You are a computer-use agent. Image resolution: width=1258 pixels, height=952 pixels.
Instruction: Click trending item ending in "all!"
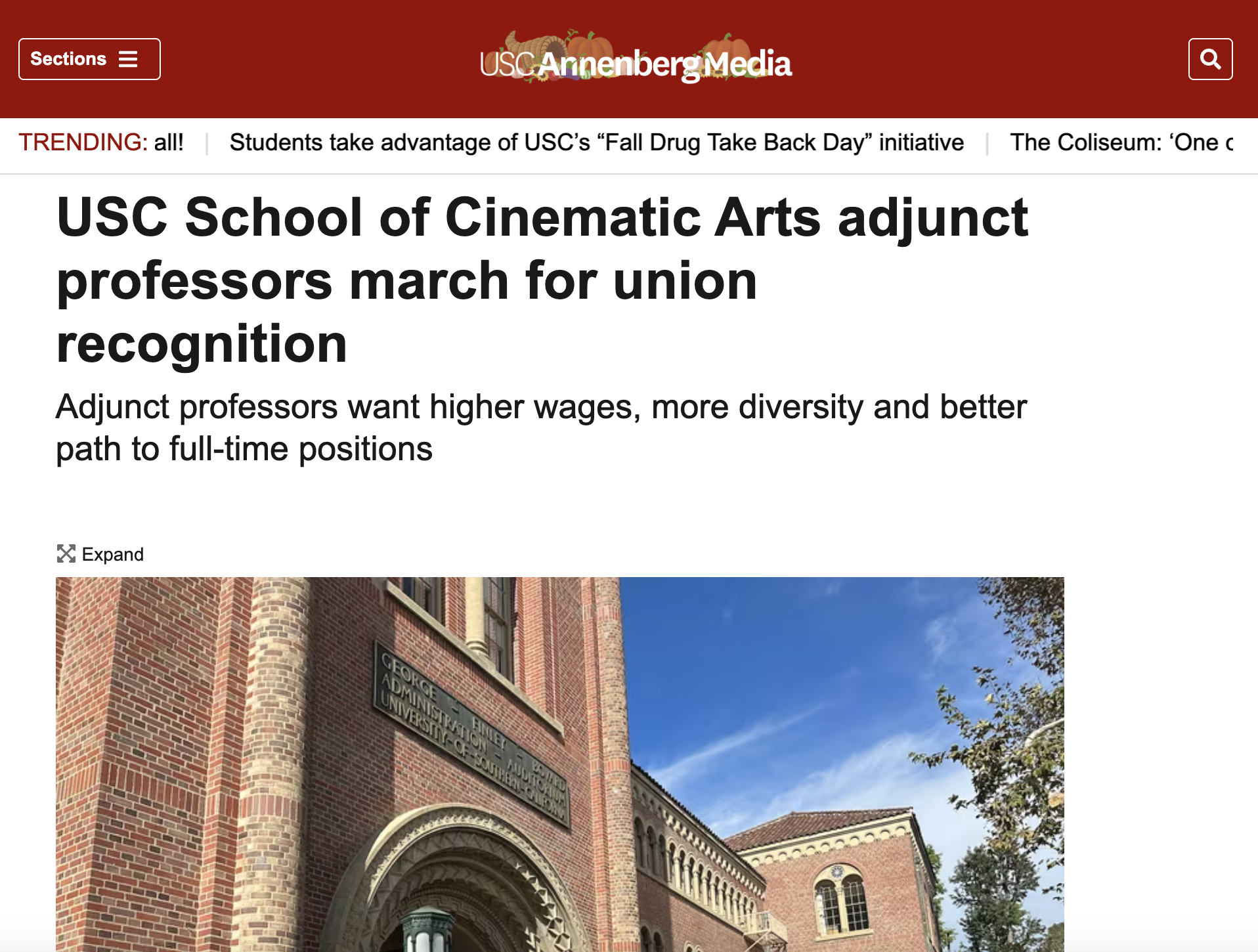click(169, 142)
